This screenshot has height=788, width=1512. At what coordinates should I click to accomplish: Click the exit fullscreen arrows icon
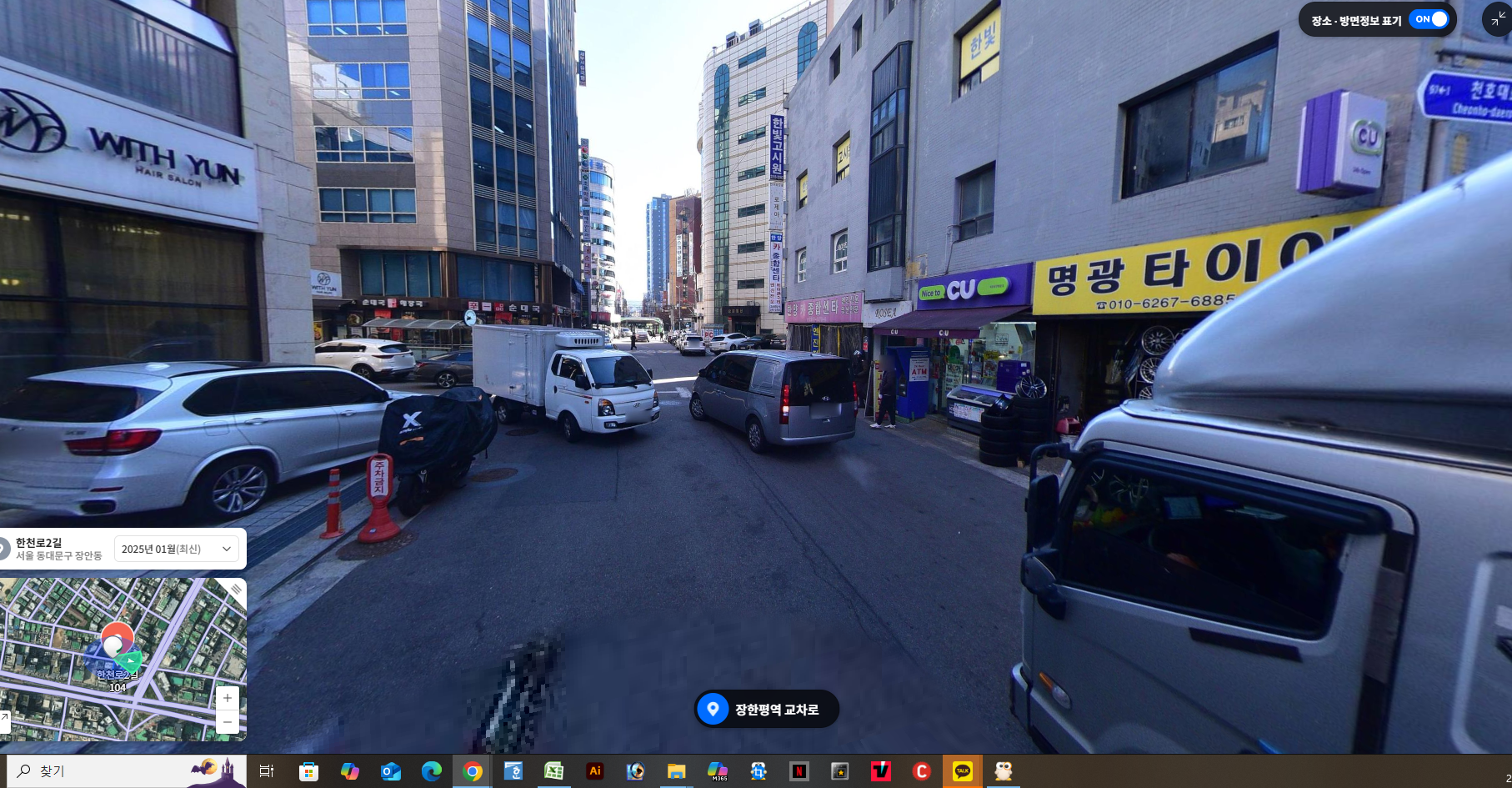1499,18
